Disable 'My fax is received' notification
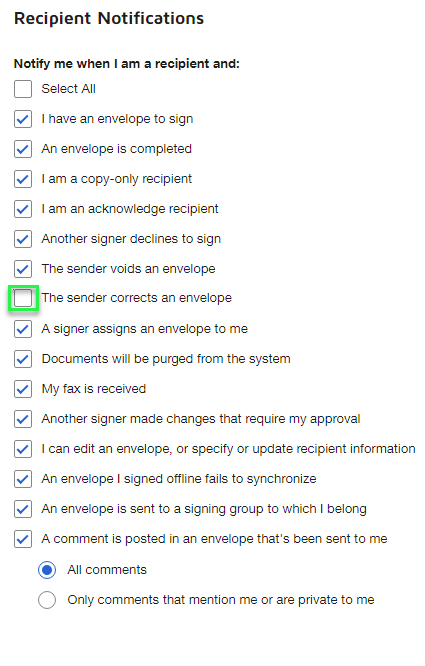Viewport: 425px width, 666px height. (x=23, y=389)
